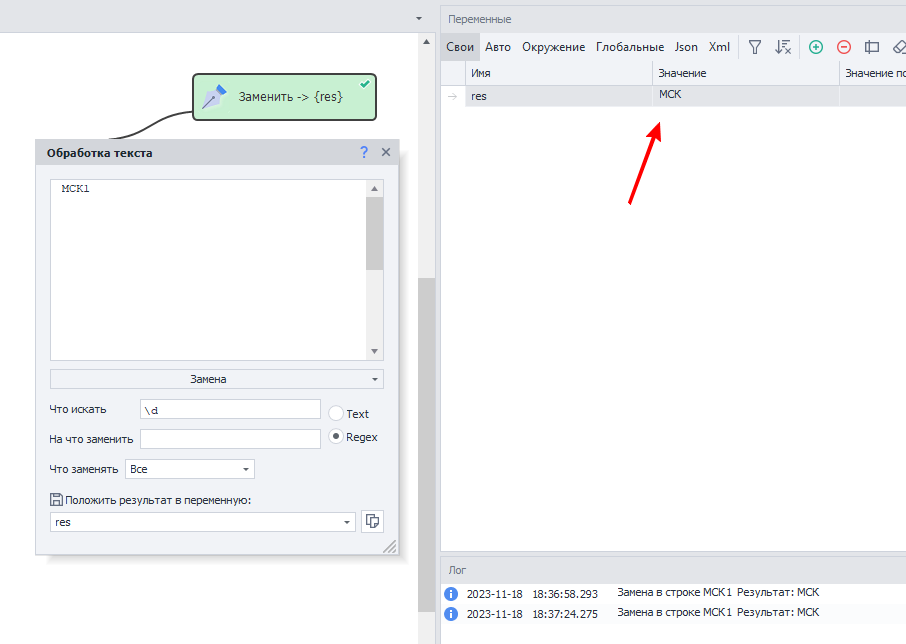Click the log entry at 18:37:24.275
The height and width of the screenshot is (644, 906).
pyautogui.click(x=673, y=613)
